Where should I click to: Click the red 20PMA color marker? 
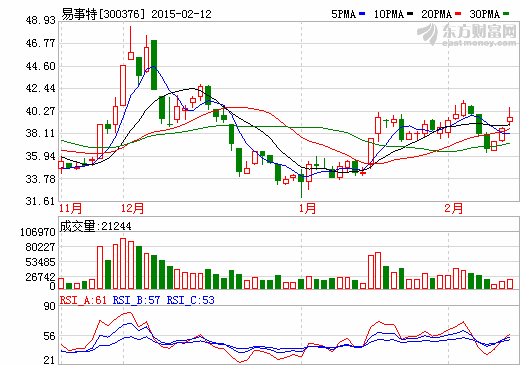458,14
